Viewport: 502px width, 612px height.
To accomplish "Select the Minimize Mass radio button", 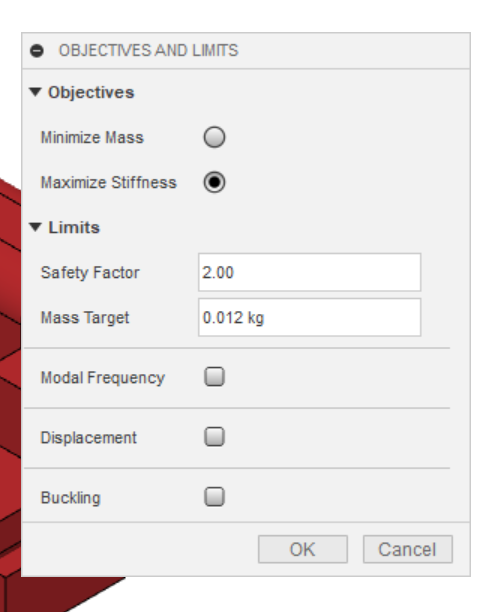I will point(214,137).
